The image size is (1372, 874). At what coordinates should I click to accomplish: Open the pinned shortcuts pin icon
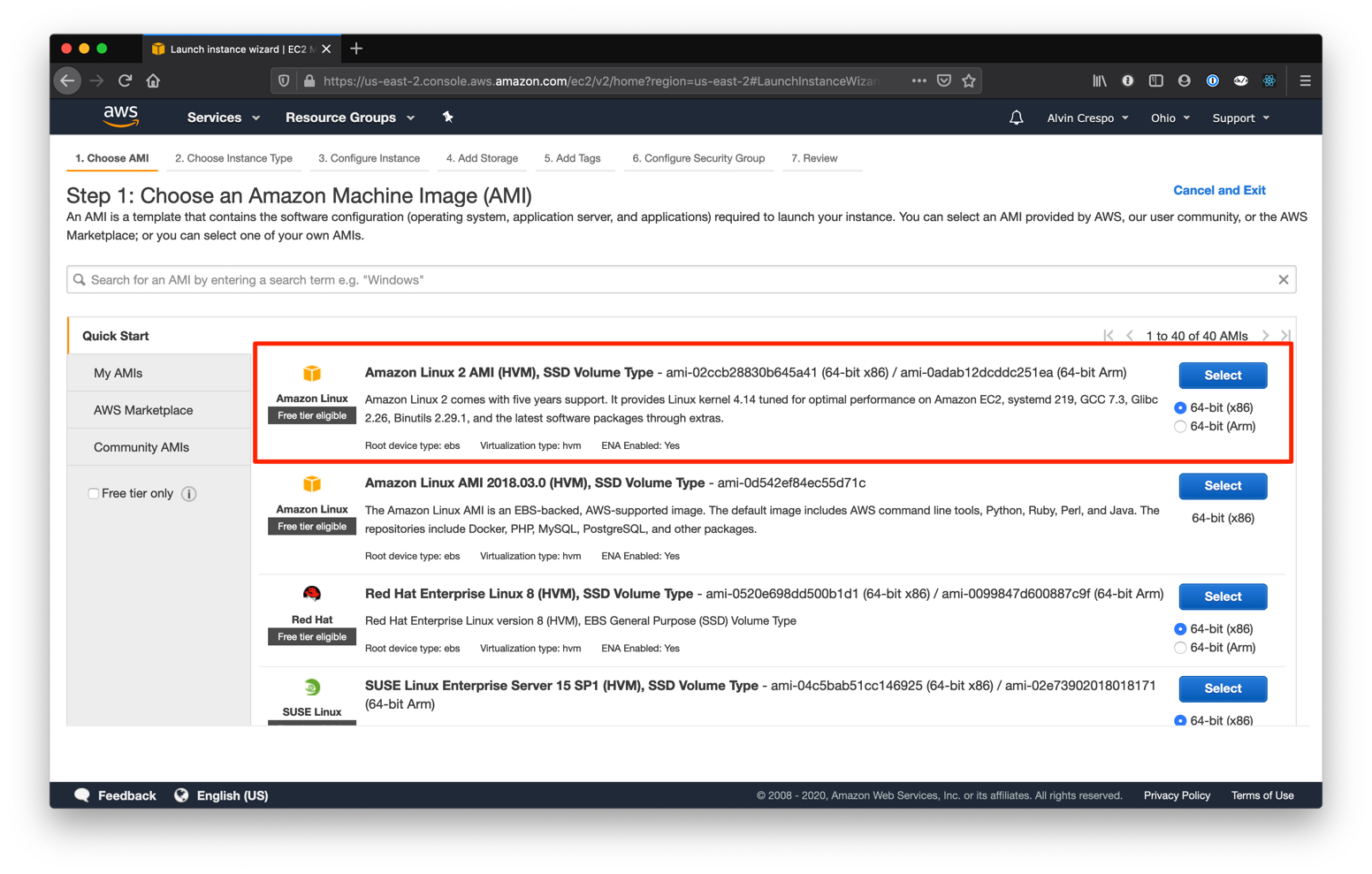pos(448,117)
